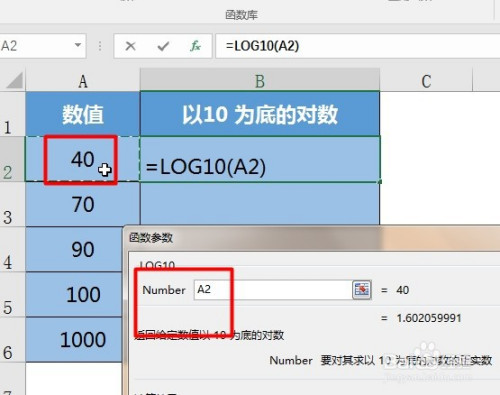Collapse dialog using Number range selector icon
Image resolution: width=500 pixels, height=395 pixels.
(x=362, y=290)
